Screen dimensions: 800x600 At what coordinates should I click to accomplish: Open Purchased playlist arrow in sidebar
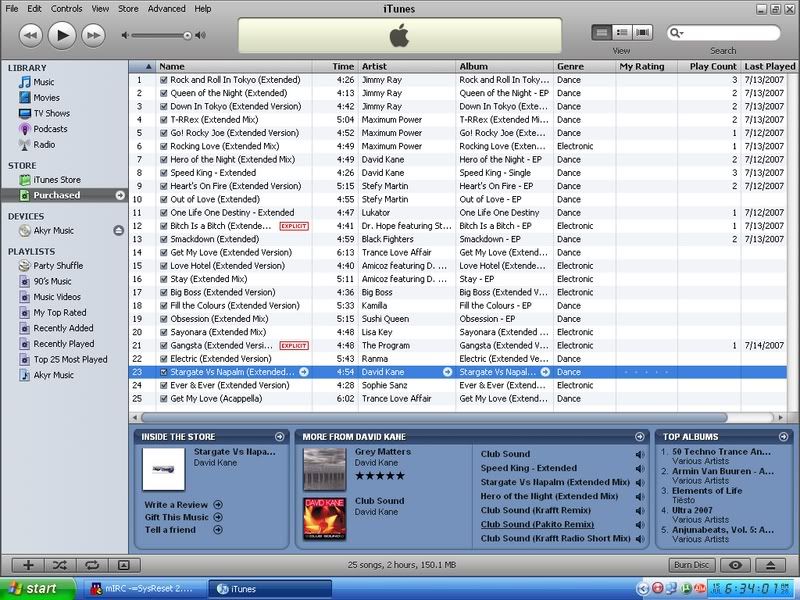tap(120, 195)
